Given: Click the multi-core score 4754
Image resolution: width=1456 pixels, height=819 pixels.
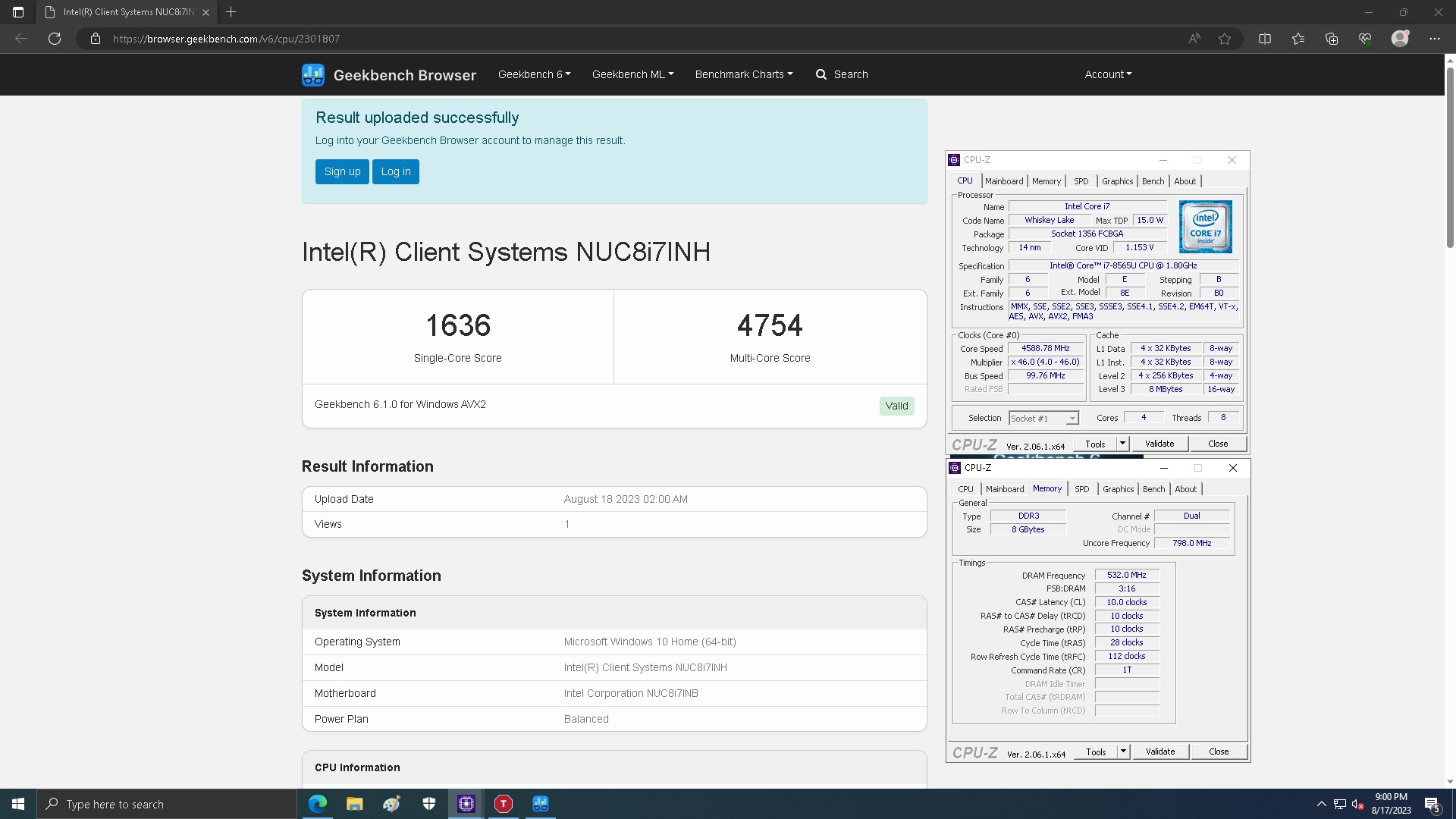Looking at the screenshot, I should pos(770,325).
